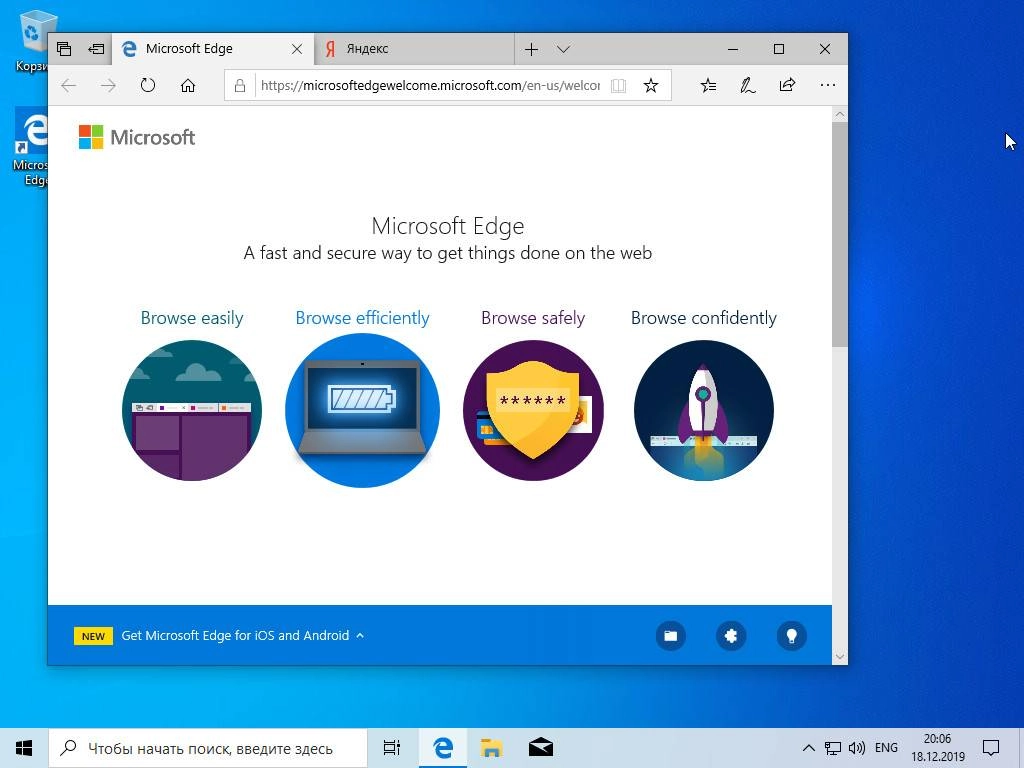
Task: Show hidden system tray icons
Action: click(808, 748)
